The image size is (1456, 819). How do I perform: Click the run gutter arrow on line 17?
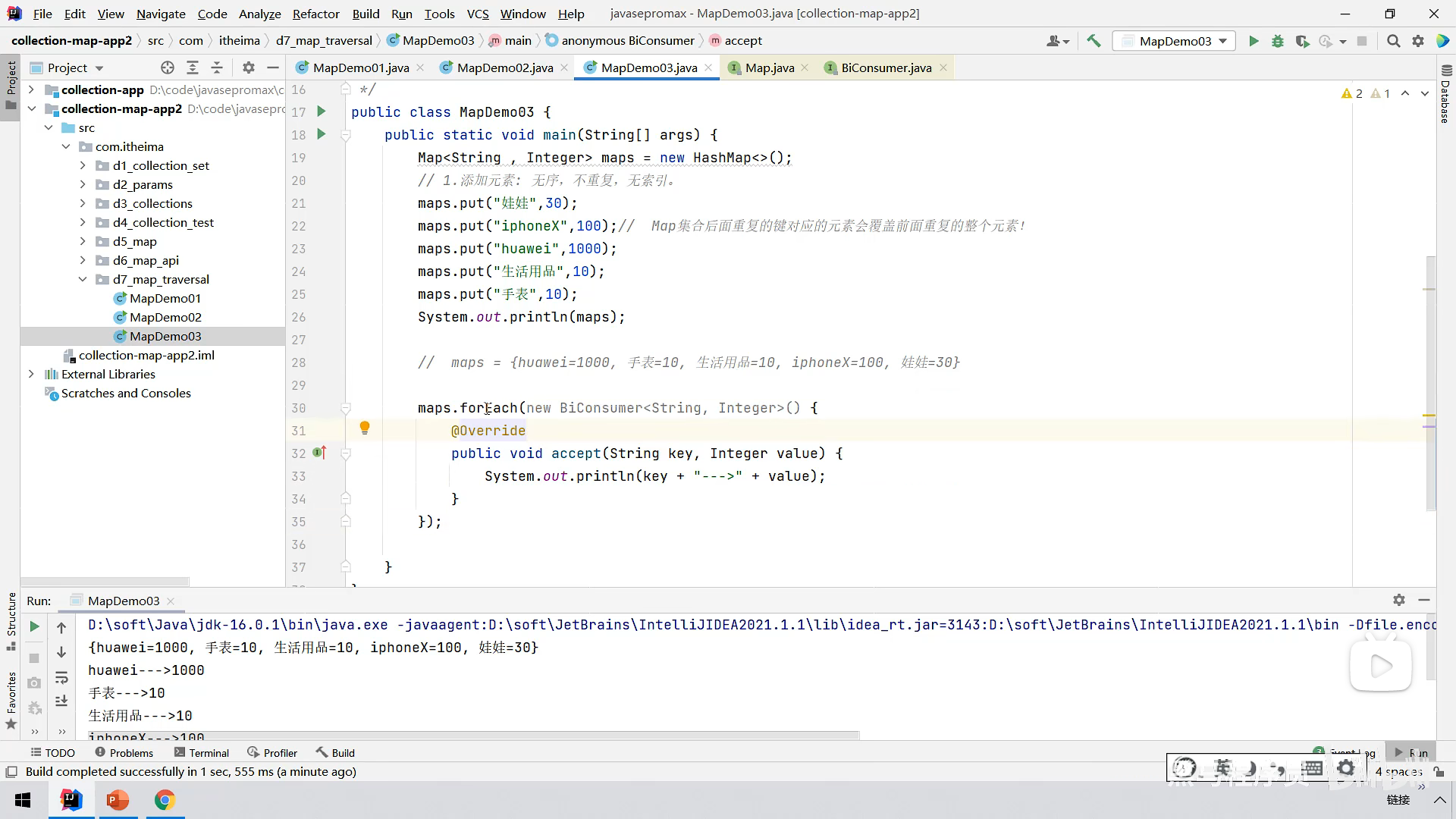tap(321, 111)
